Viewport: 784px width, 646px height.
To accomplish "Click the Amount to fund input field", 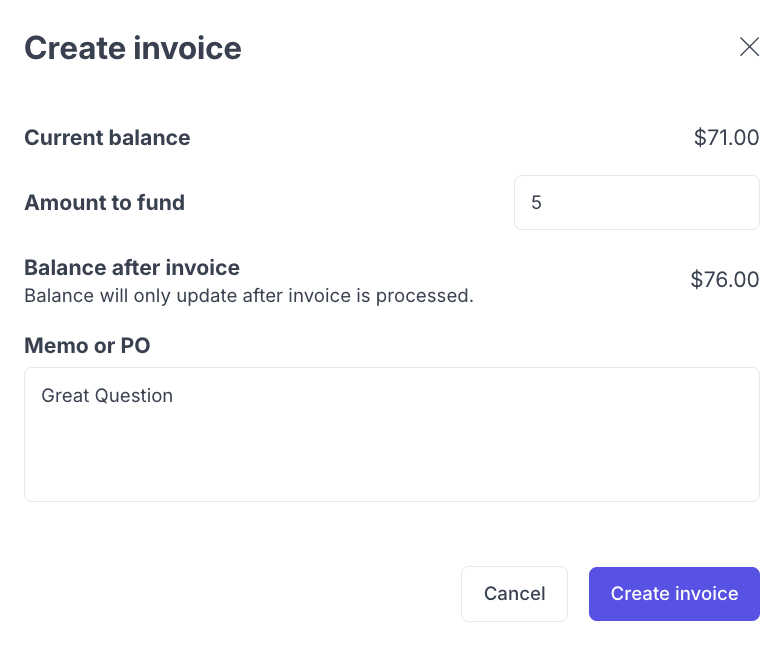I will [x=636, y=203].
